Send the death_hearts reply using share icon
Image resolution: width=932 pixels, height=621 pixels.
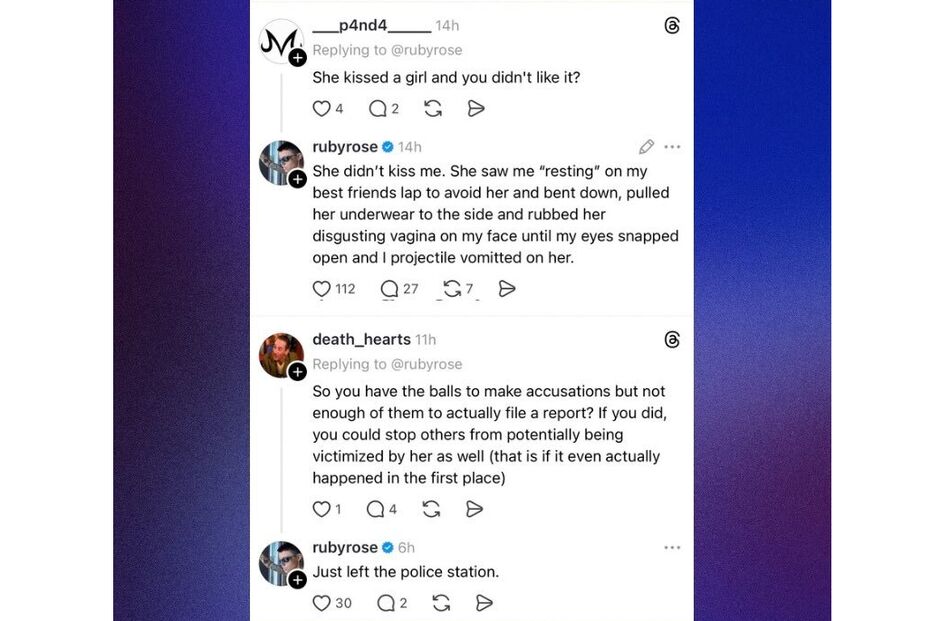[475, 509]
